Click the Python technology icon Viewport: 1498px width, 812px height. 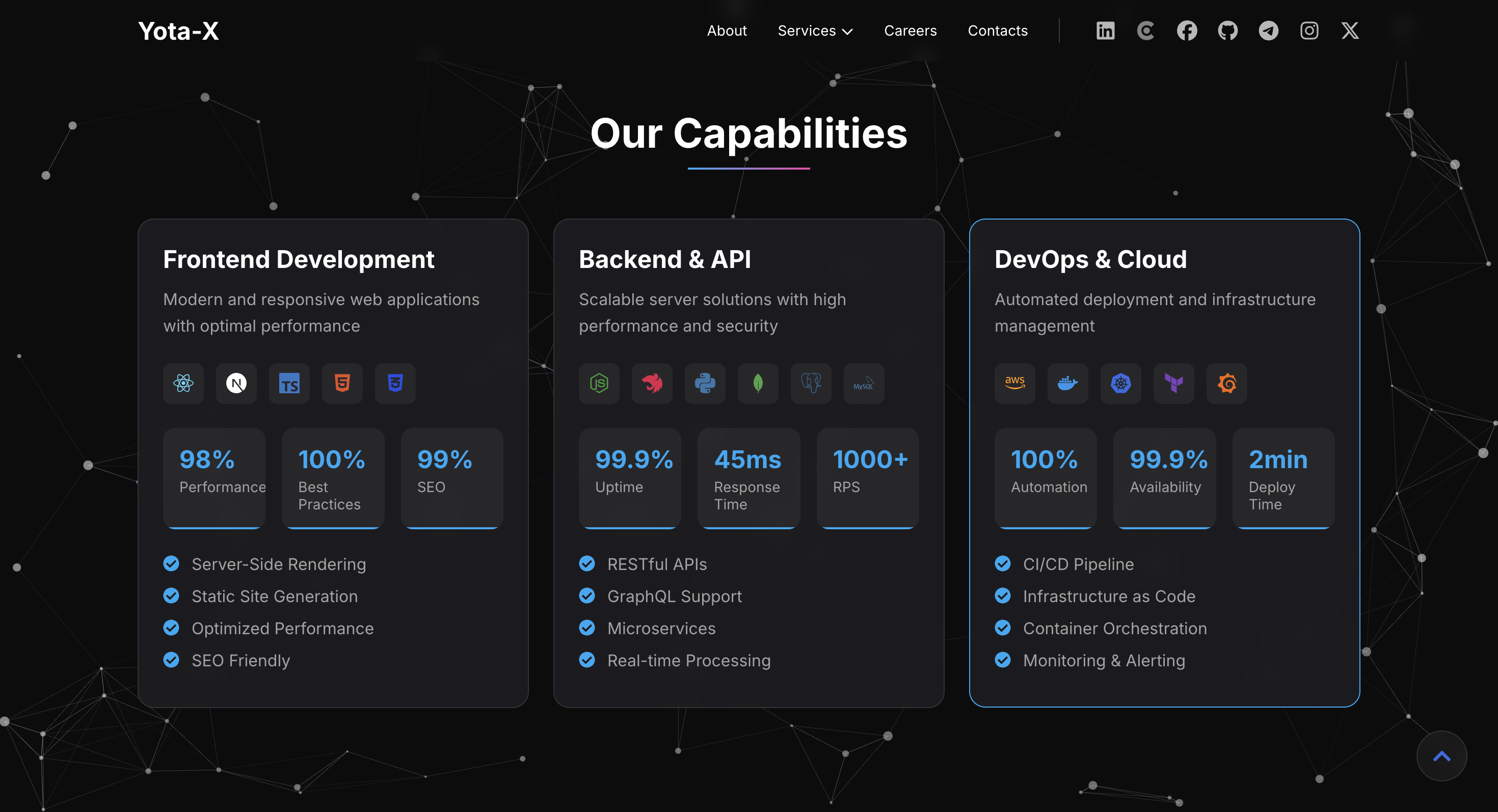pyautogui.click(x=705, y=384)
